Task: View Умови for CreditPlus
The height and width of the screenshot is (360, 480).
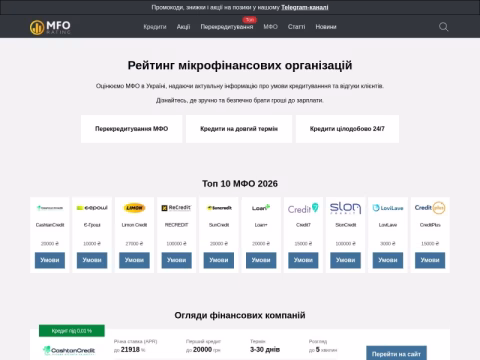Action: (430, 260)
